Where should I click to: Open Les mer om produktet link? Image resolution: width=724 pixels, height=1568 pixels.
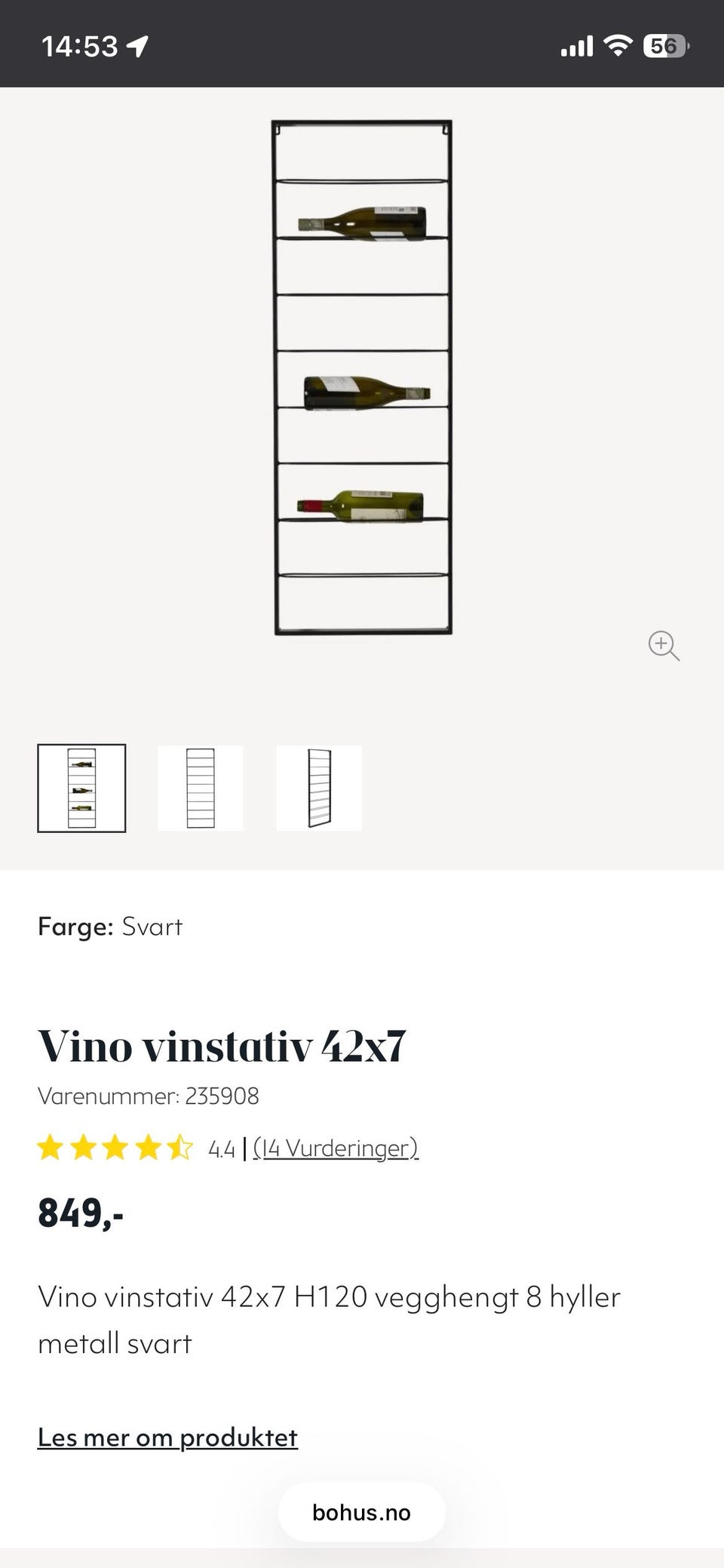(167, 1437)
